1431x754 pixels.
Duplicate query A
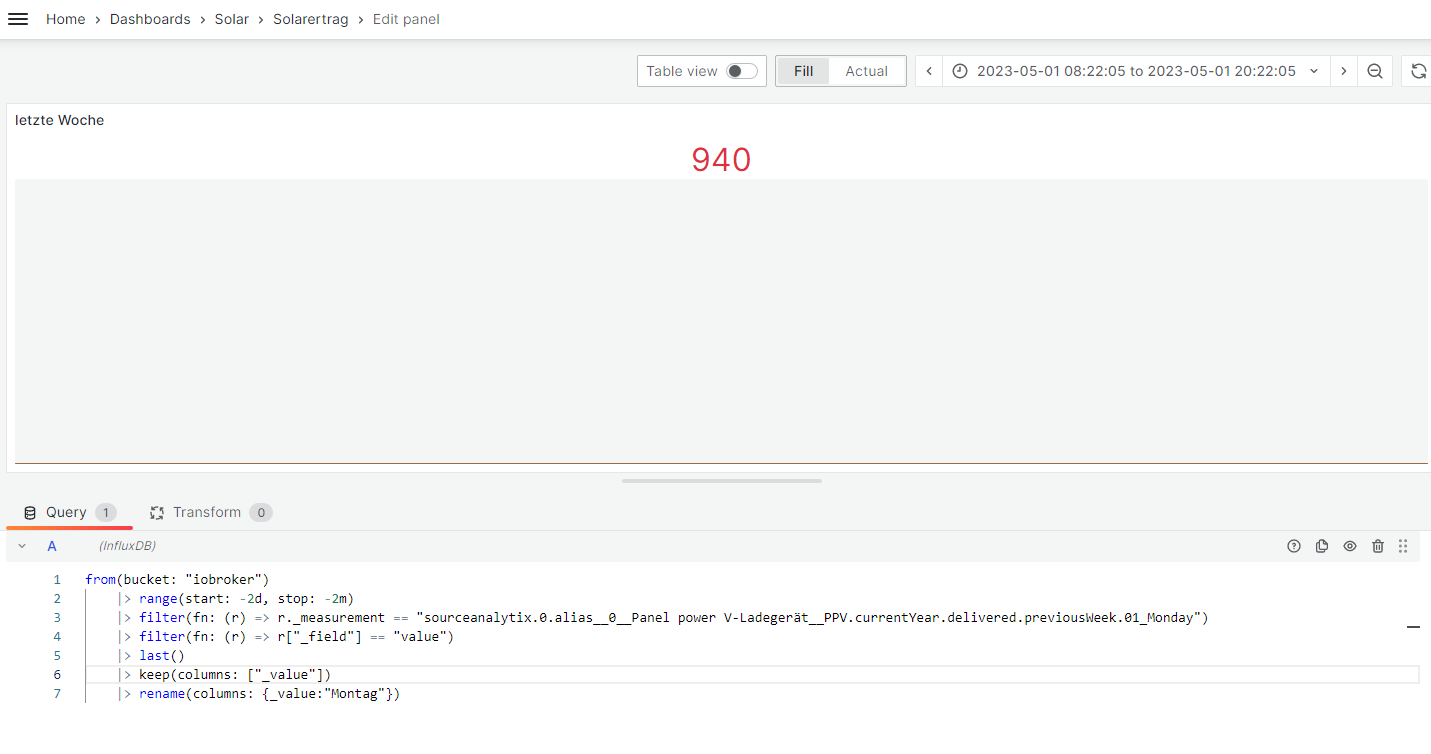[1322, 546]
